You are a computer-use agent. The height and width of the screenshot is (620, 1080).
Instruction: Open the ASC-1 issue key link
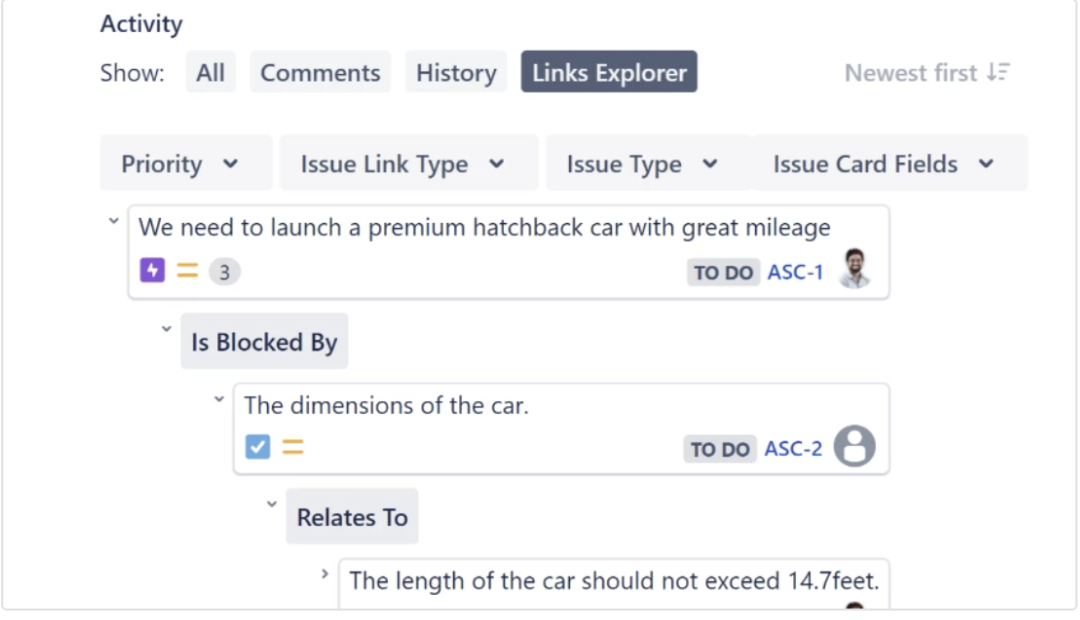795,272
